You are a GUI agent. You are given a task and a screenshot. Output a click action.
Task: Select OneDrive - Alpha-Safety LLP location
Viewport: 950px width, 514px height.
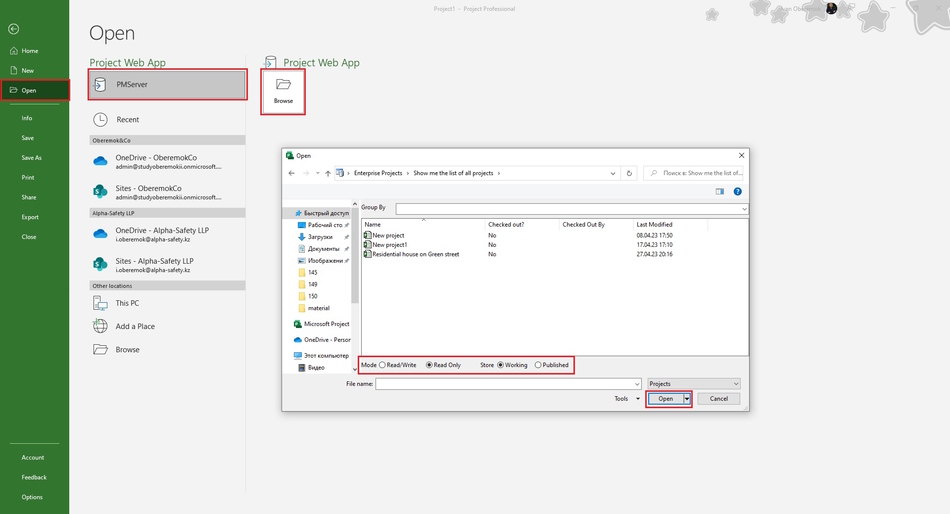[x=167, y=234]
